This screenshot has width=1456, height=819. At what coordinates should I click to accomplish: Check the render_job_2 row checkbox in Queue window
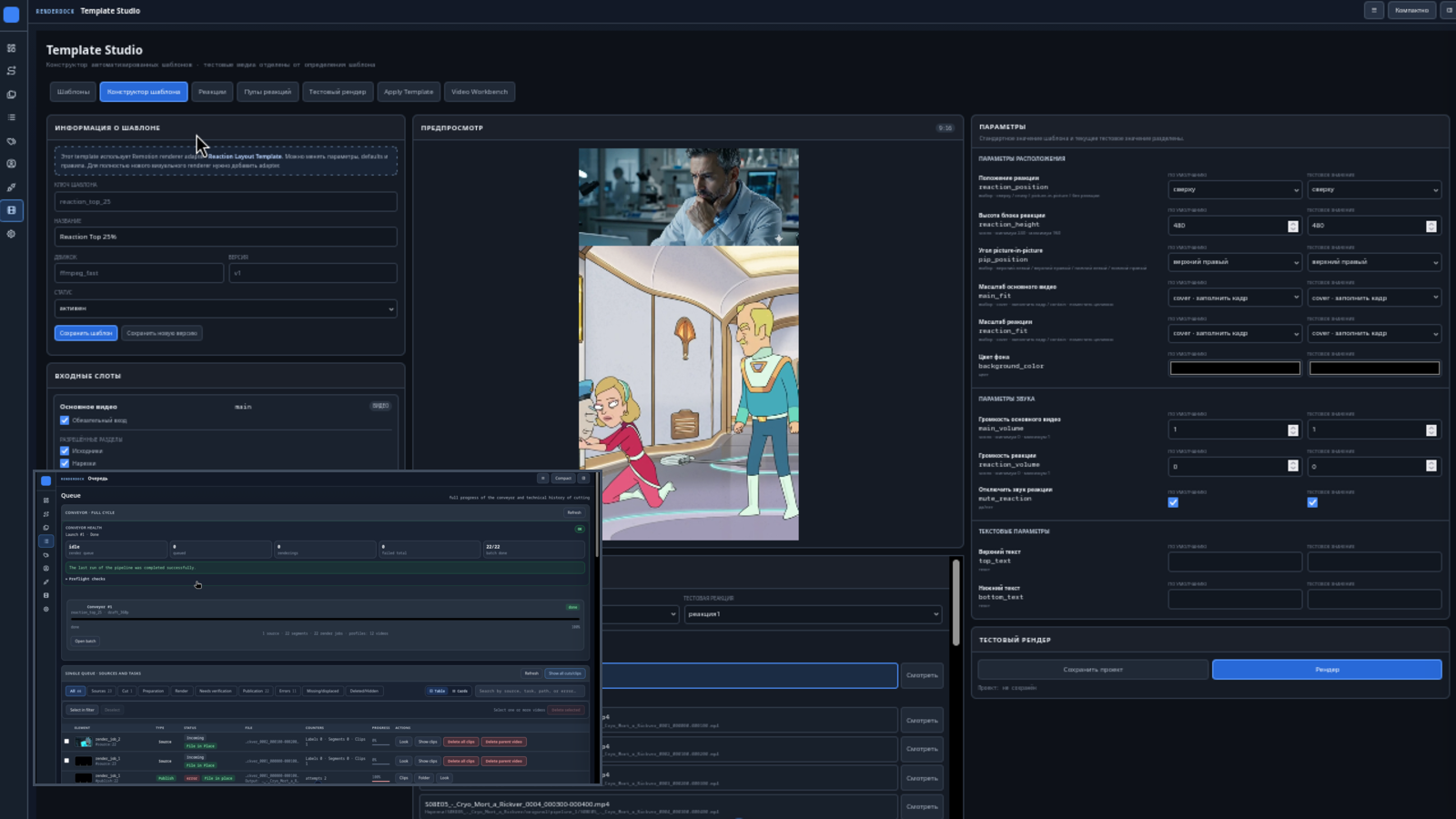pos(66,742)
